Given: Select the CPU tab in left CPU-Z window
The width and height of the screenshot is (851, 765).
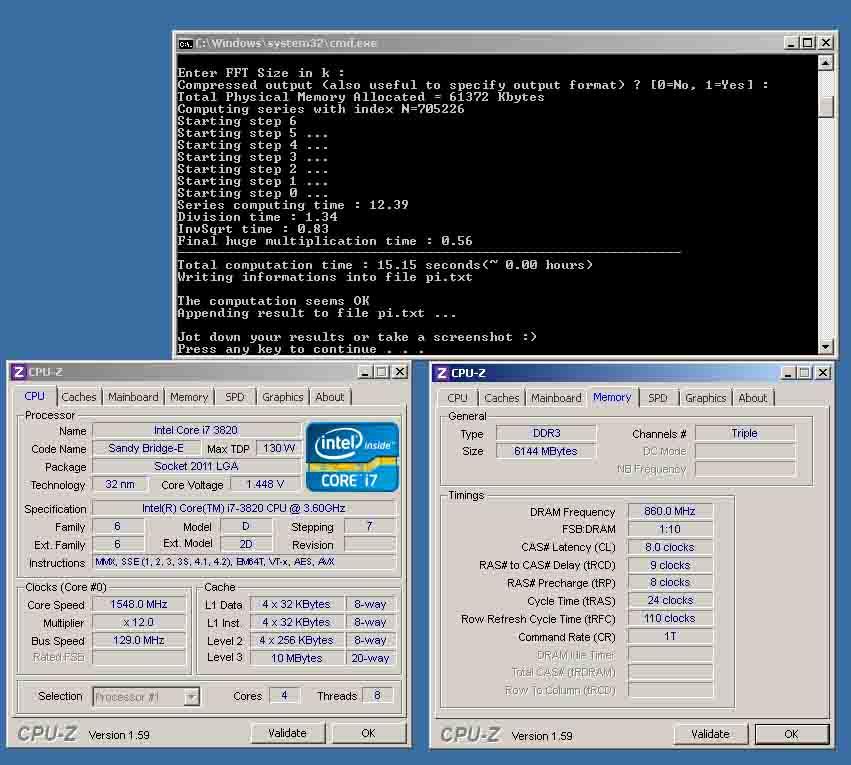Looking at the screenshot, I should (x=35, y=396).
